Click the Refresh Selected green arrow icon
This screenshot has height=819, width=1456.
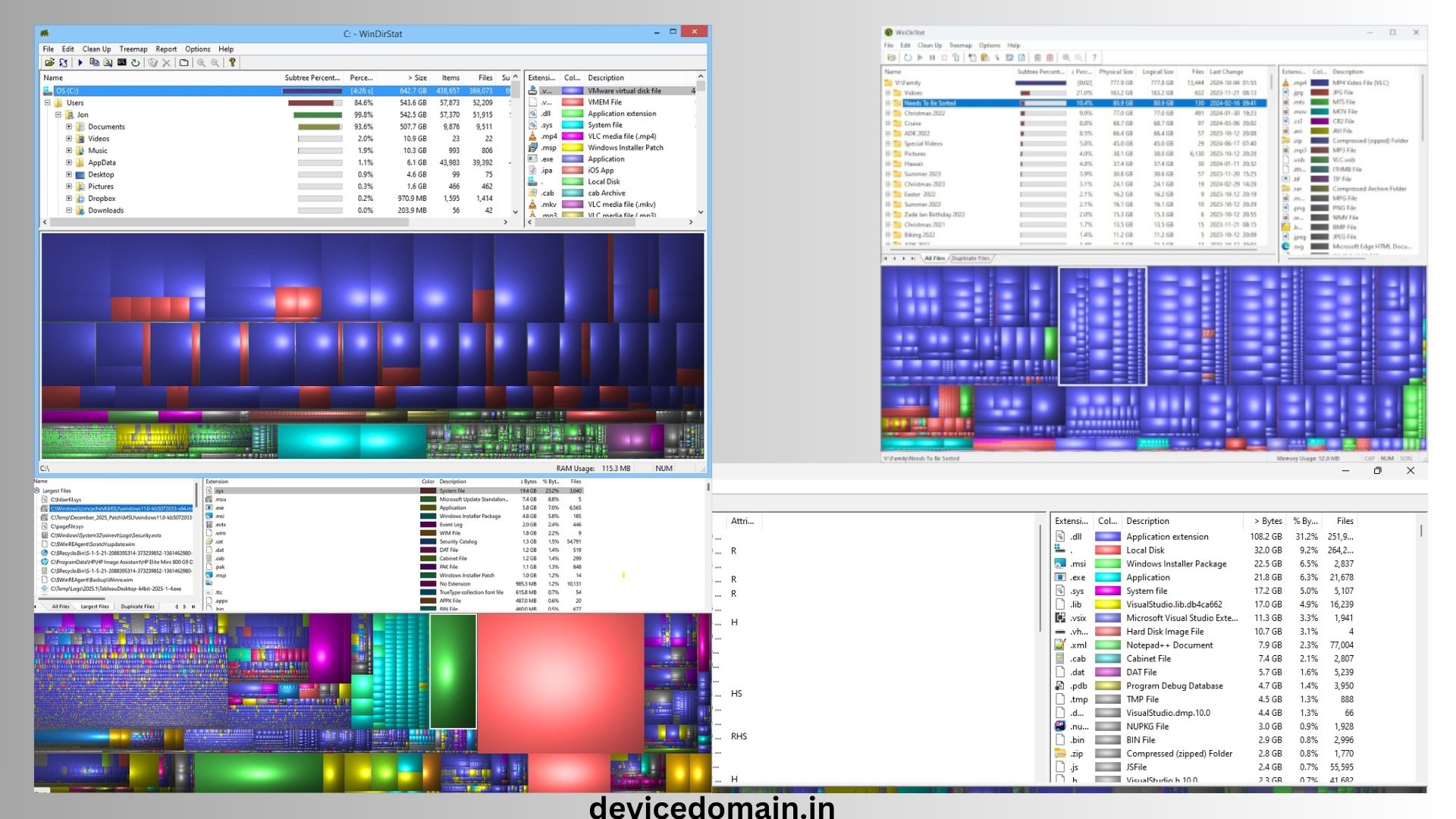pyautogui.click(x=135, y=62)
